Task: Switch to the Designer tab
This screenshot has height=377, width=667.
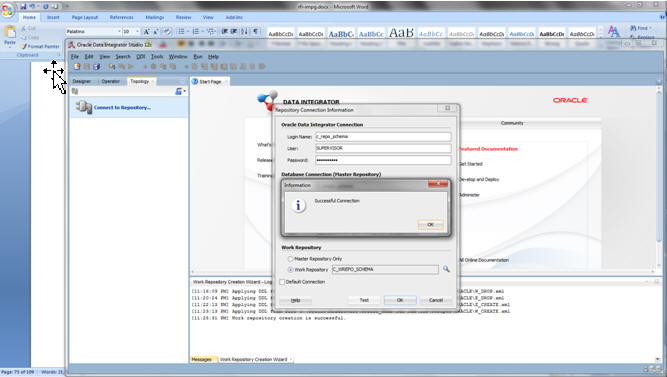Action: [x=82, y=81]
